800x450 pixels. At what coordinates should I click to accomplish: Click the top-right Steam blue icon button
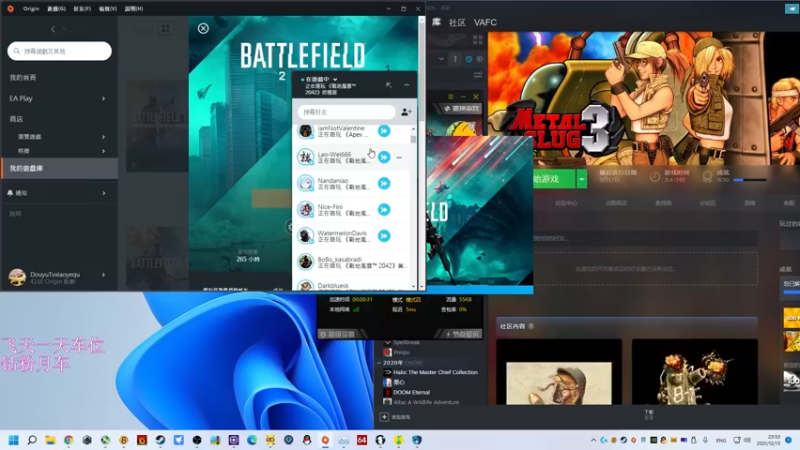[792, 9]
